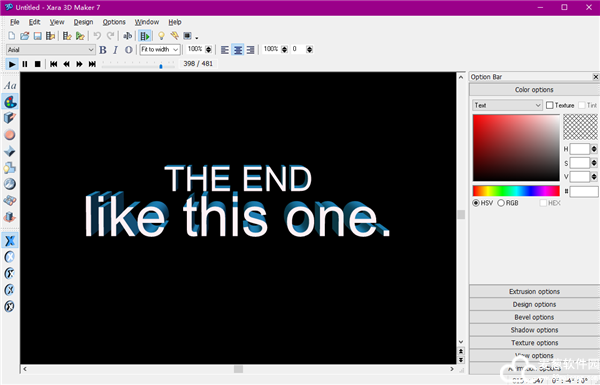Click the Color options panel header
This screenshot has width=600, height=385.
[534, 90]
